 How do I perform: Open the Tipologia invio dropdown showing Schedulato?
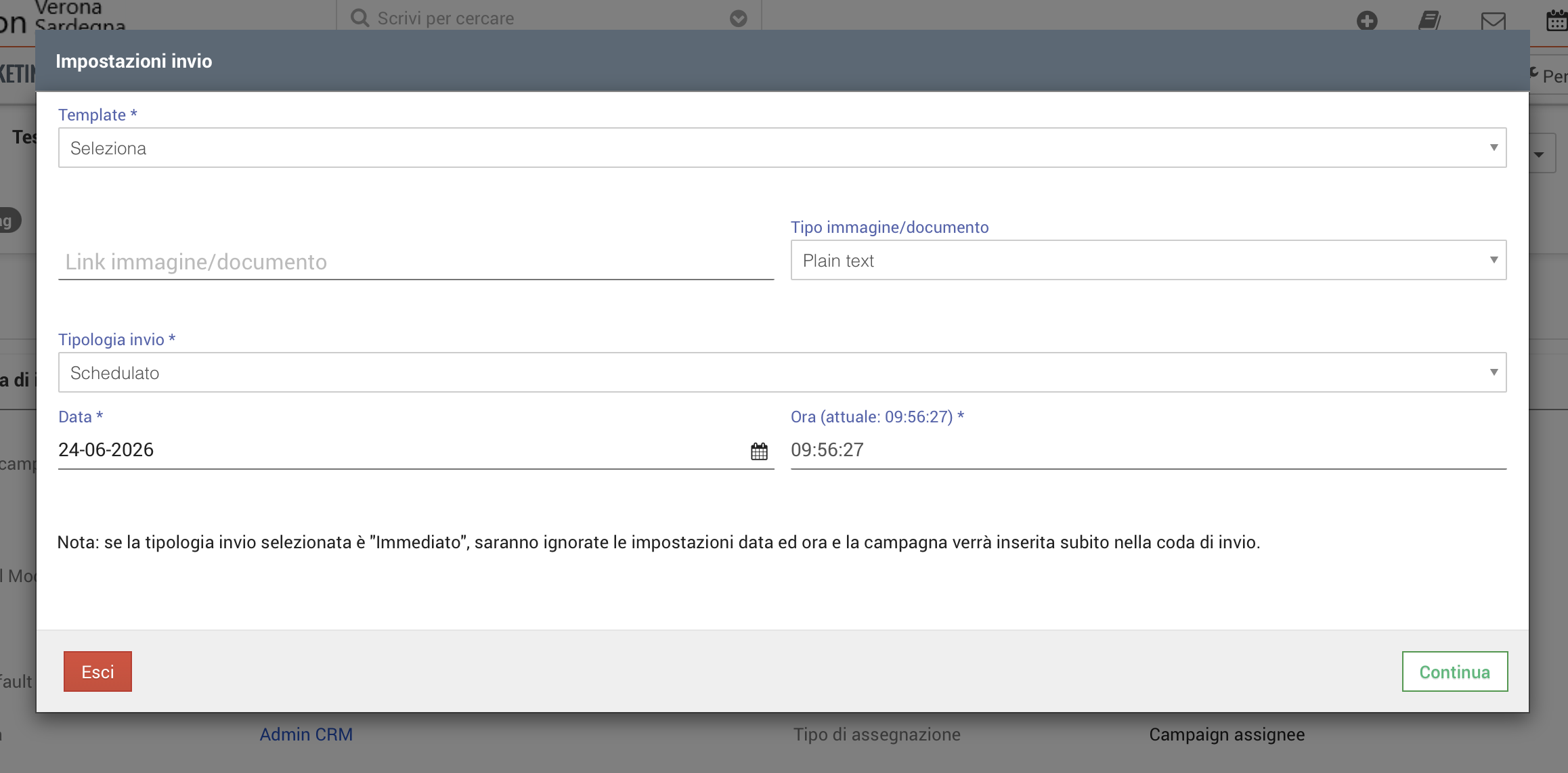[x=782, y=372]
